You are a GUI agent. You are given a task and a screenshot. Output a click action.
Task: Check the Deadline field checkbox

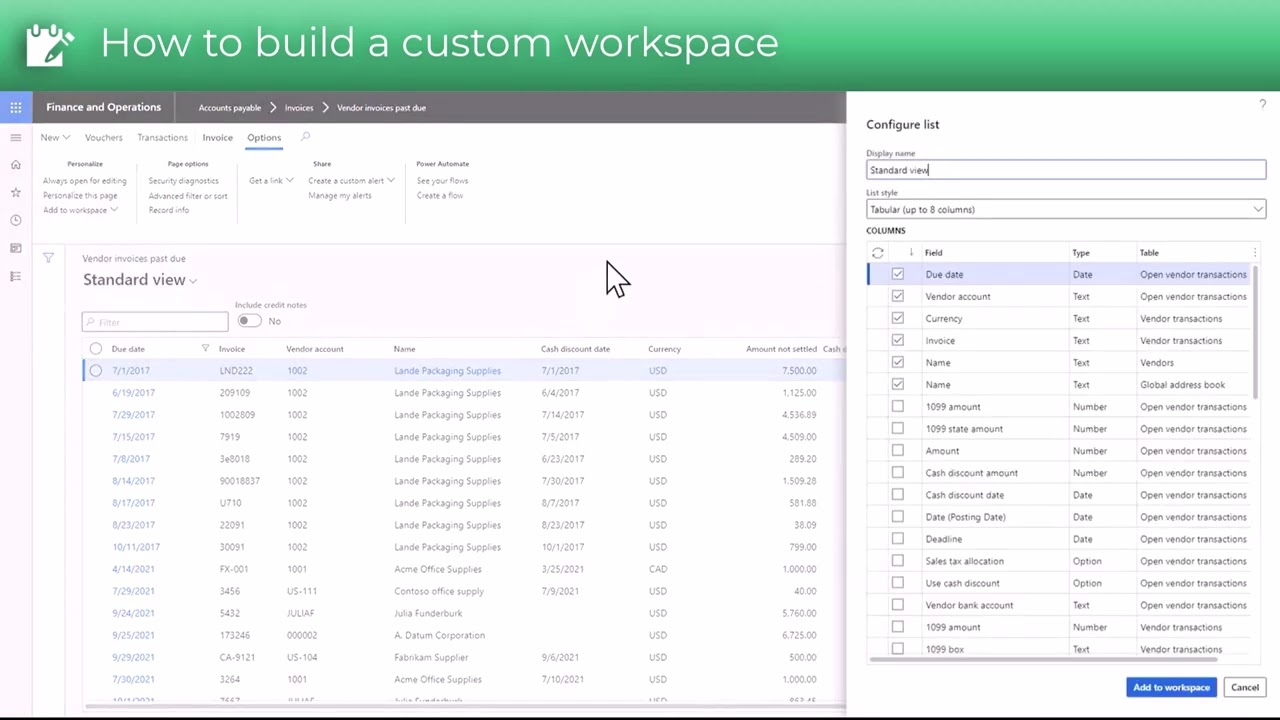898,539
